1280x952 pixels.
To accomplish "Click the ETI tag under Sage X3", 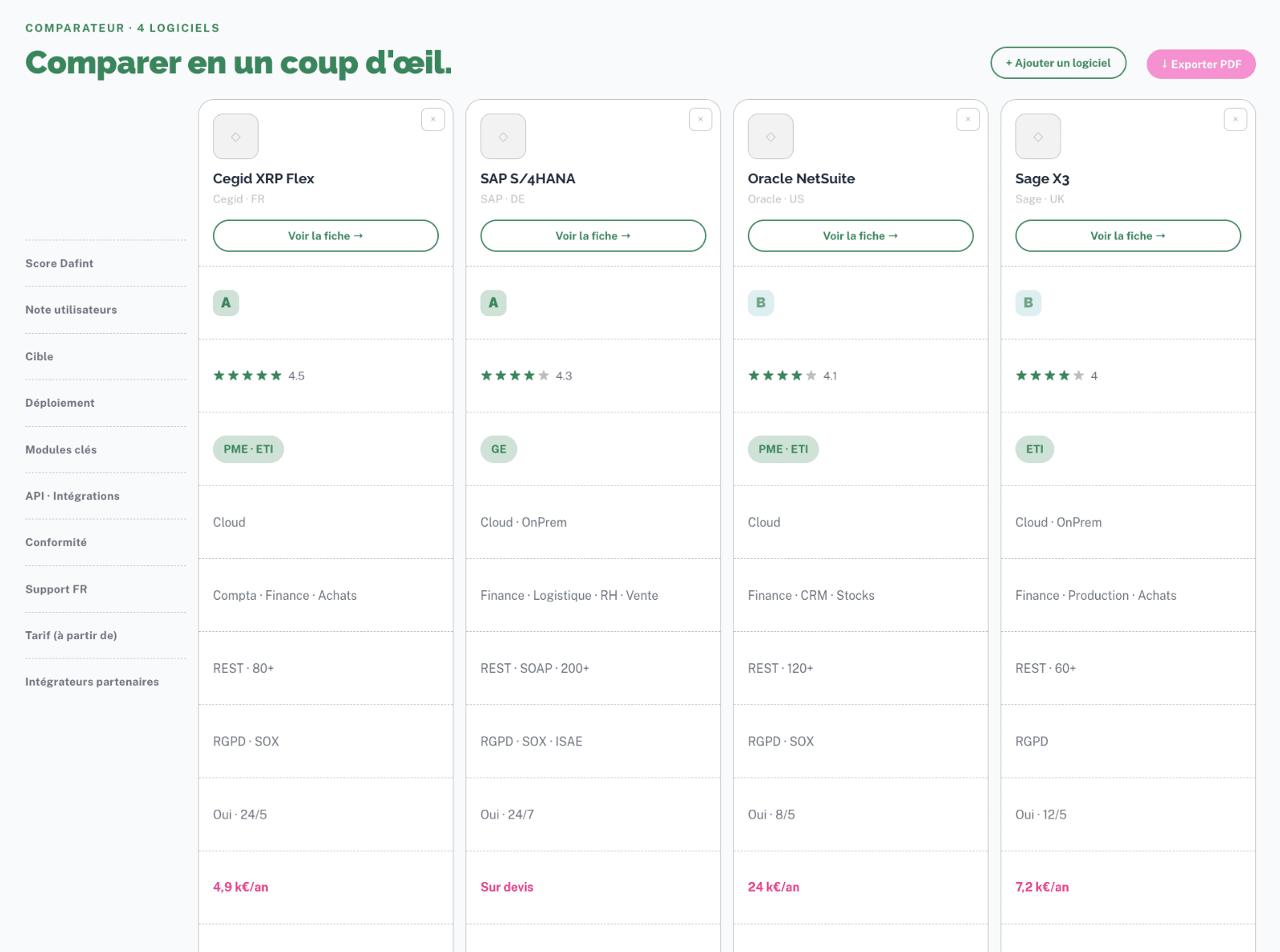I will (x=1035, y=449).
